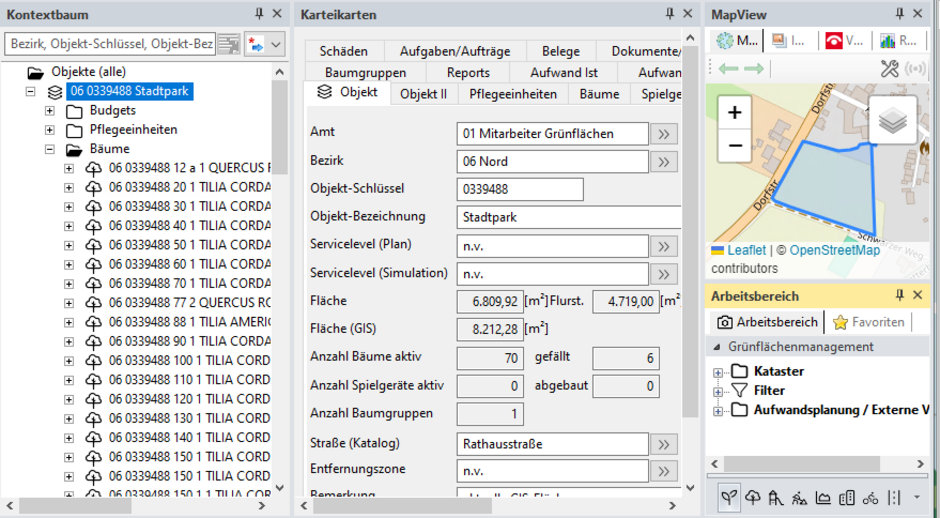Toggle pin on the Karteikarten panel
The height and width of the screenshot is (518, 940).
[x=670, y=14]
